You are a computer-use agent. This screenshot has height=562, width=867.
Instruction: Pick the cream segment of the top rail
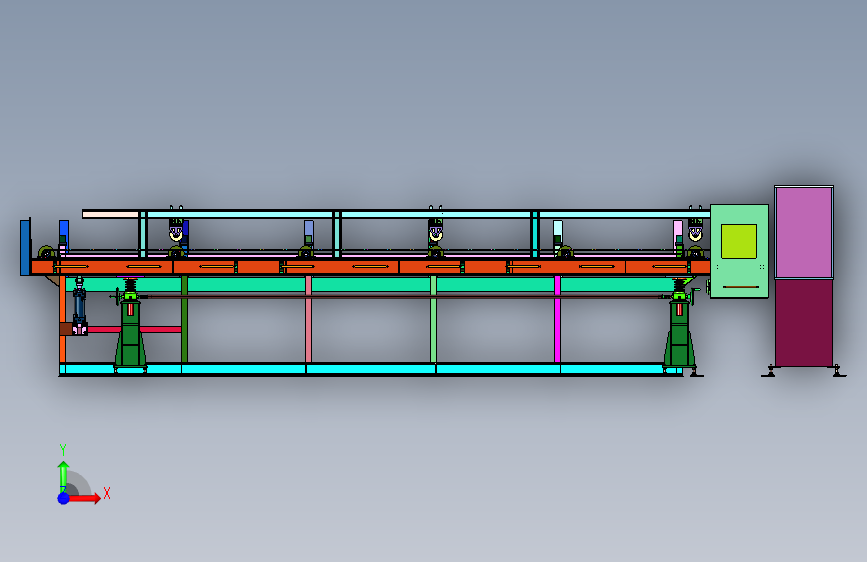coord(110,214)
